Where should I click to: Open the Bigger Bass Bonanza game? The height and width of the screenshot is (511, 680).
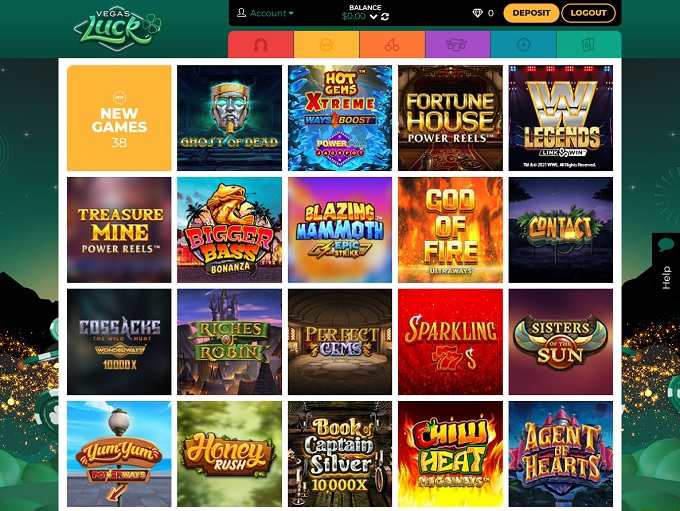229,230
